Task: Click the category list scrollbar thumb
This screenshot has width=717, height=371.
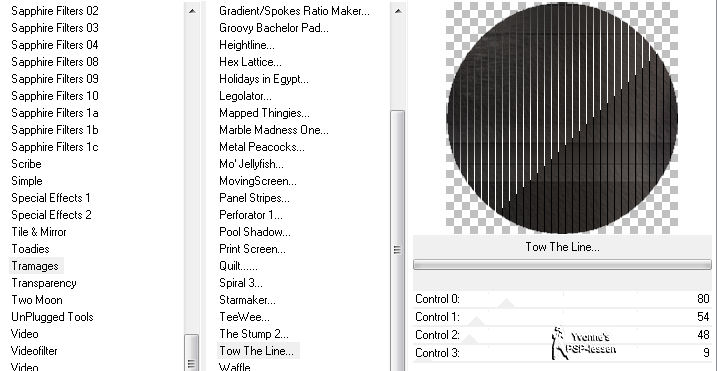Action: tap(192, 353)
